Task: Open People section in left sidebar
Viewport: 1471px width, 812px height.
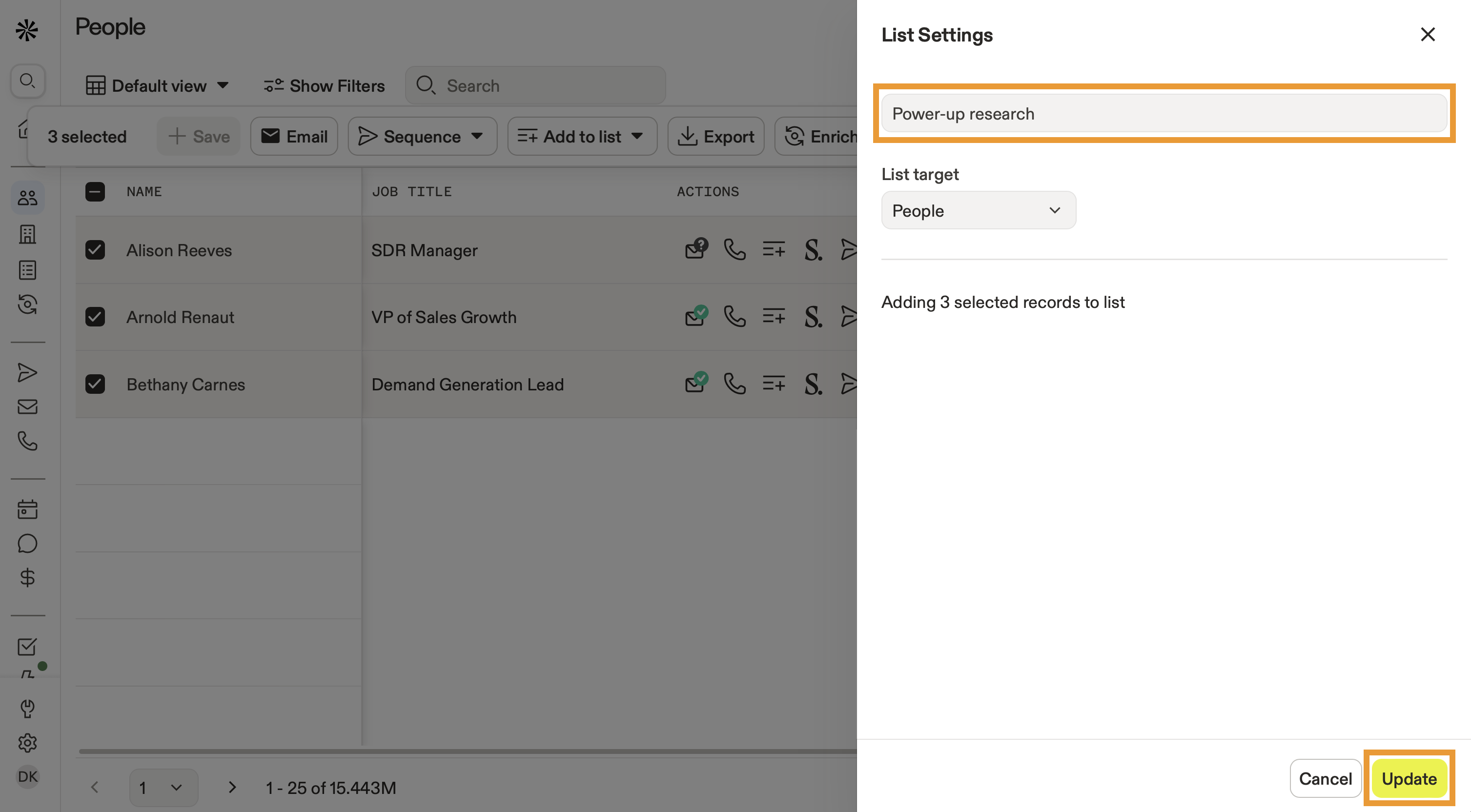Action: click(x=27, y=198)
